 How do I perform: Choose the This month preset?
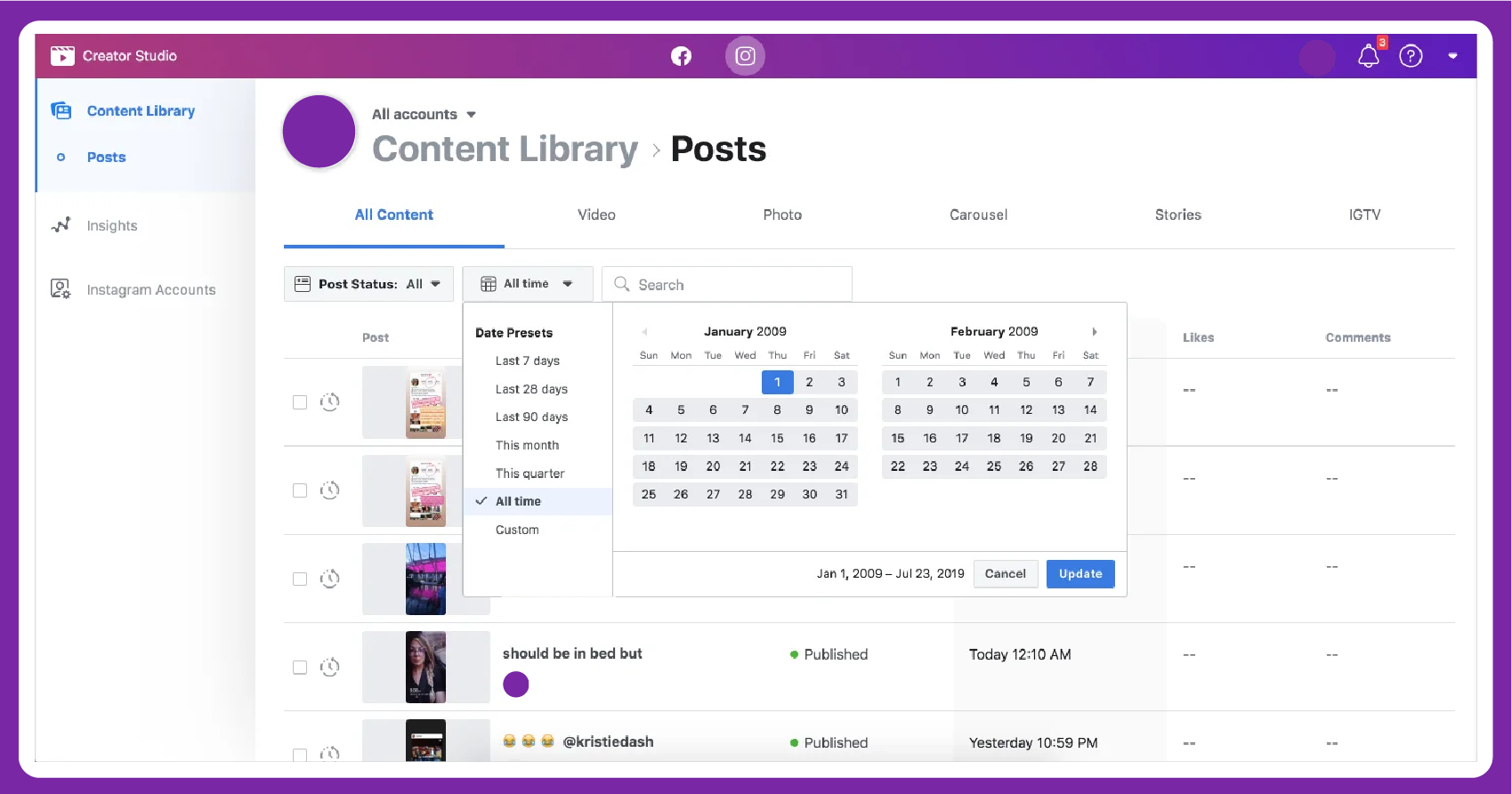(527, 445)
